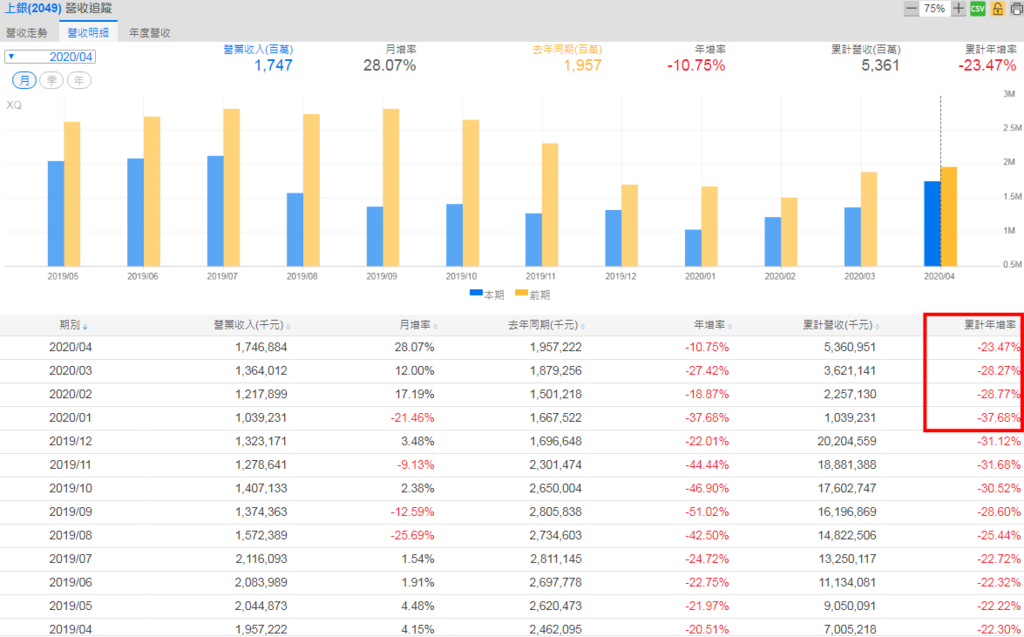Viewport: 1024px width, 637px height.
Task: Switch to the 營收走勢 tab
Action: point(27,33)
